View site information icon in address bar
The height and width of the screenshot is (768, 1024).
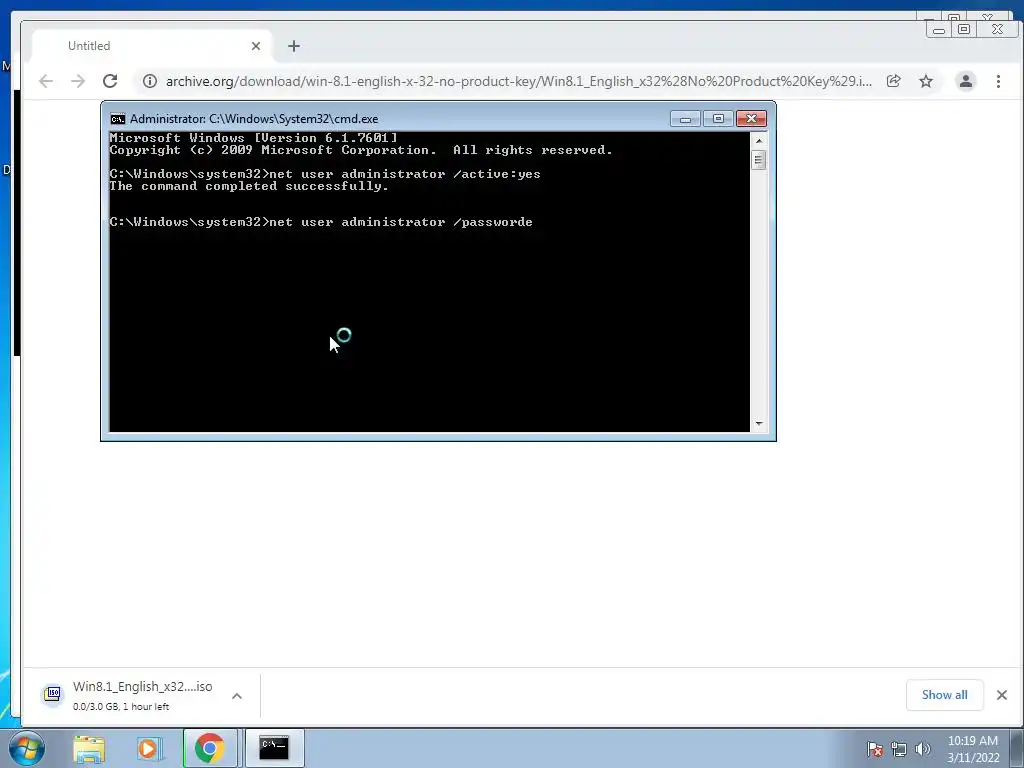(150, 81)
